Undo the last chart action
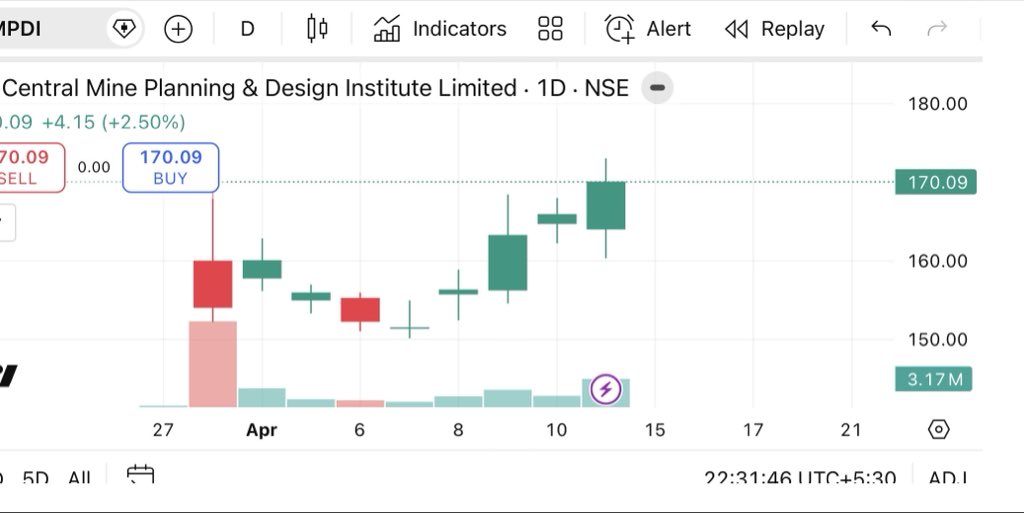 click(x=881, y=28)
